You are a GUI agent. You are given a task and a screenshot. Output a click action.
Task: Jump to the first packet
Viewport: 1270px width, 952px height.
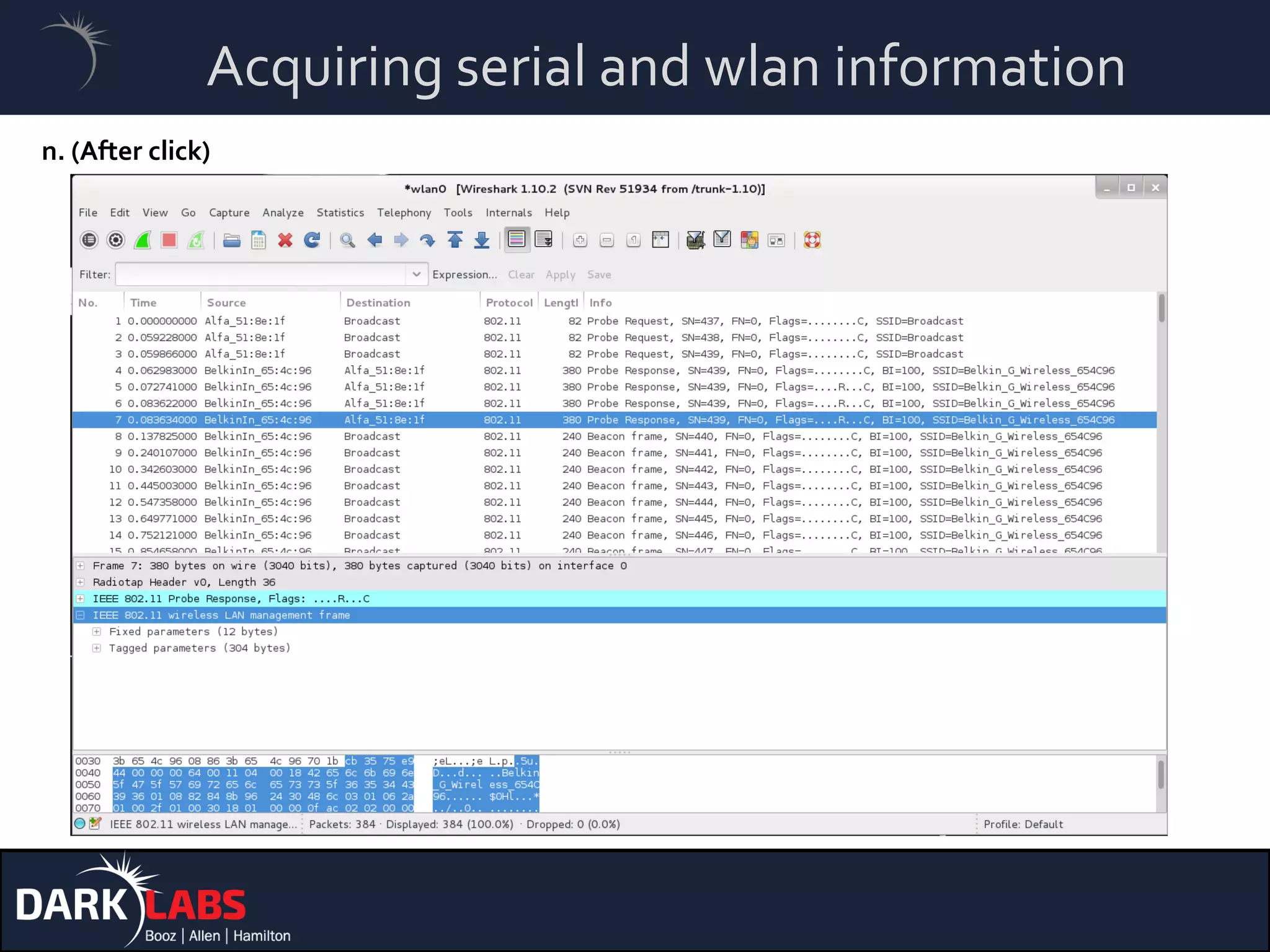point(455,240)
